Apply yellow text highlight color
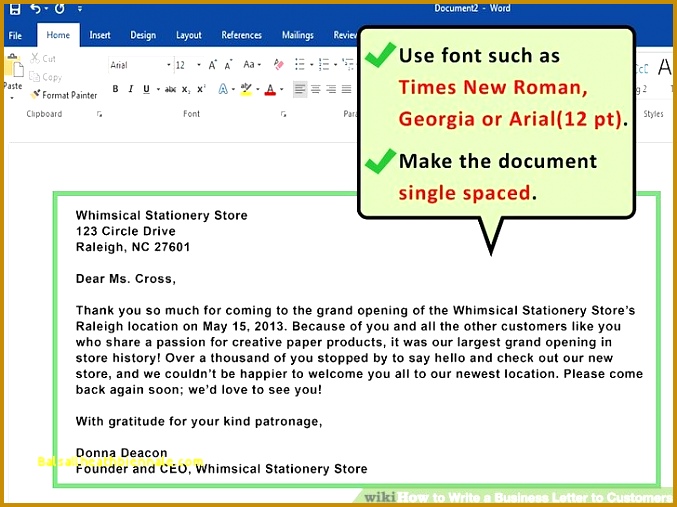The height and width of the screenshot is (507, 677). 247,89
